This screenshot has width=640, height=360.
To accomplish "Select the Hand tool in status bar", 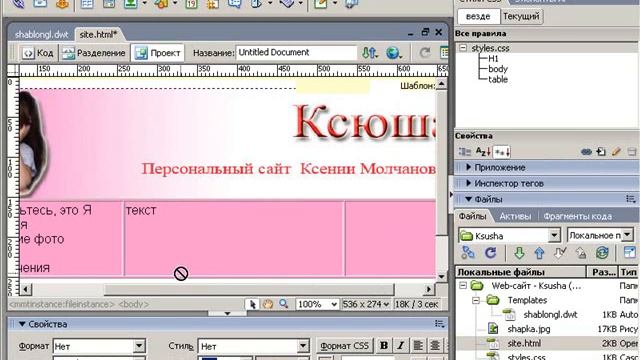I will click(268, 304).
